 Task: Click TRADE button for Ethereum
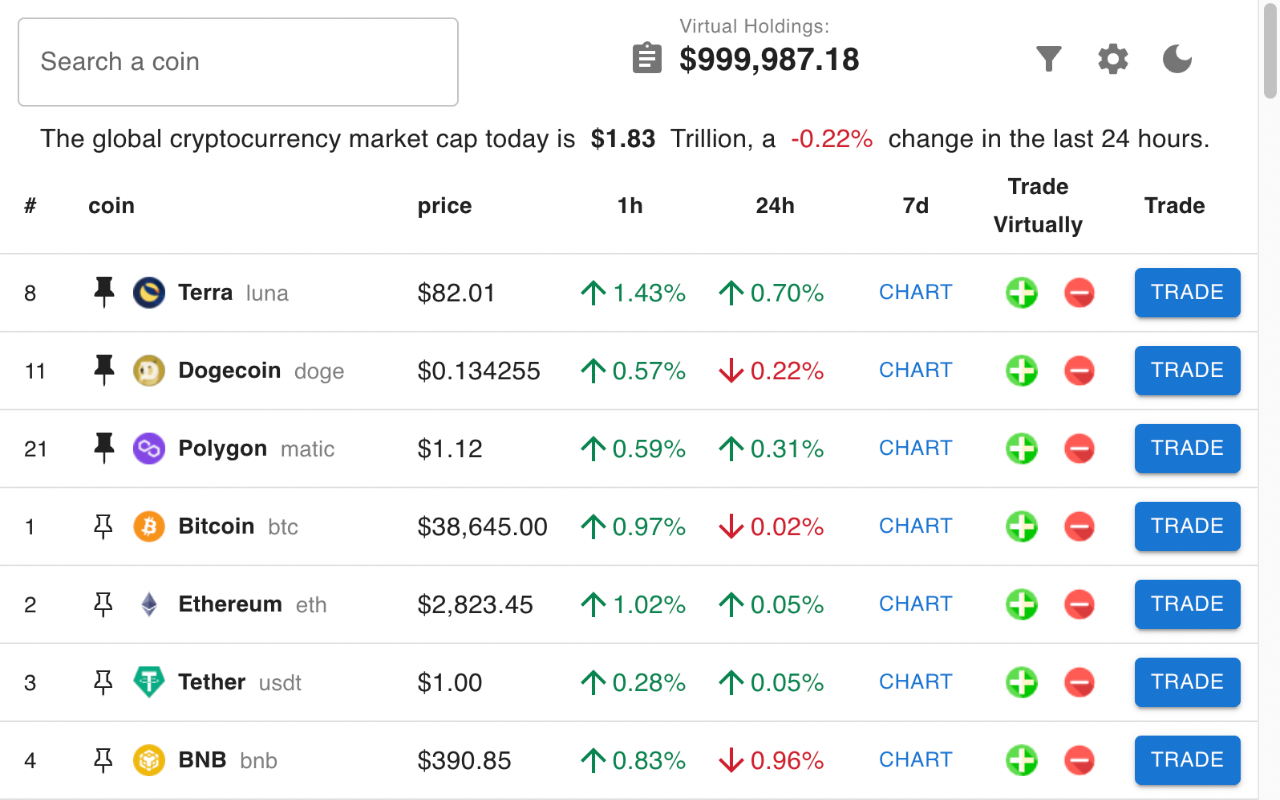(x=1187, y=605)
